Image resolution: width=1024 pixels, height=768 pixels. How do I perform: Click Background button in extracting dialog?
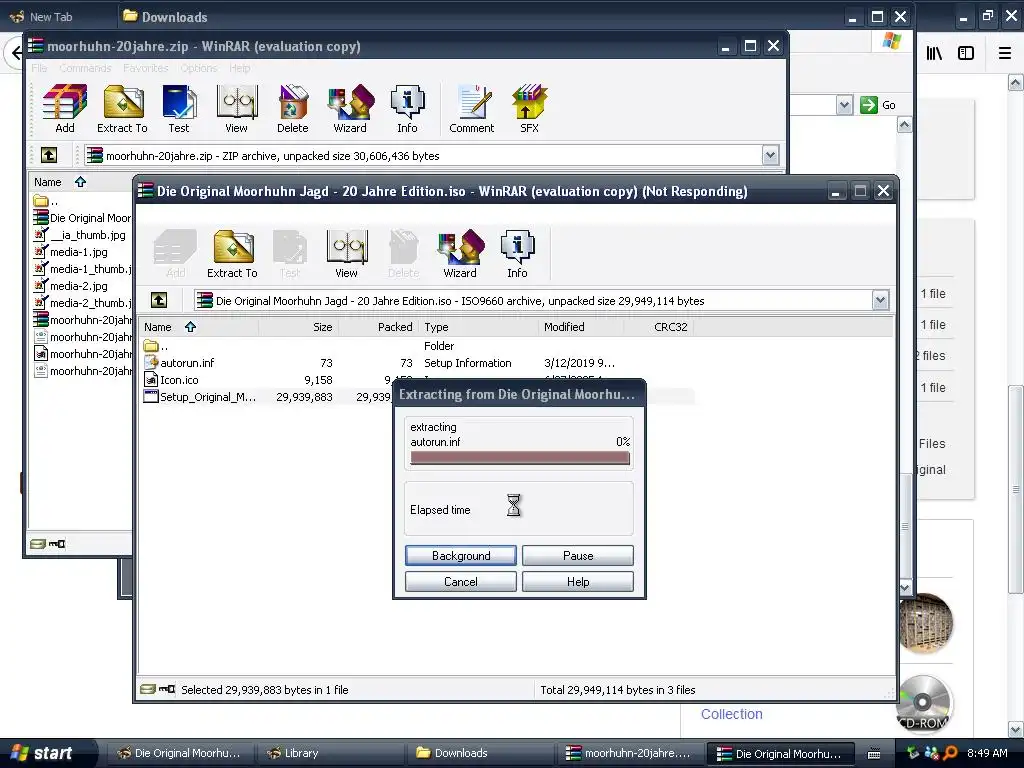pyautogui.click(x=461, y=556)
